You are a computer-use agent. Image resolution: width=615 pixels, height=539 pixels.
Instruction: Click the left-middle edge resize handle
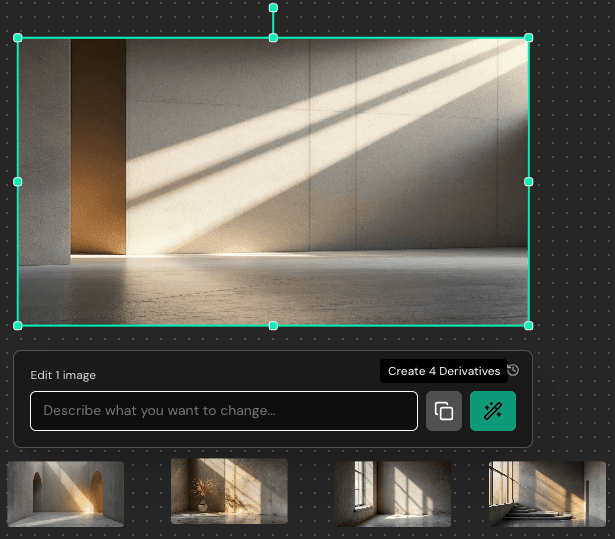tap(18, 182)
